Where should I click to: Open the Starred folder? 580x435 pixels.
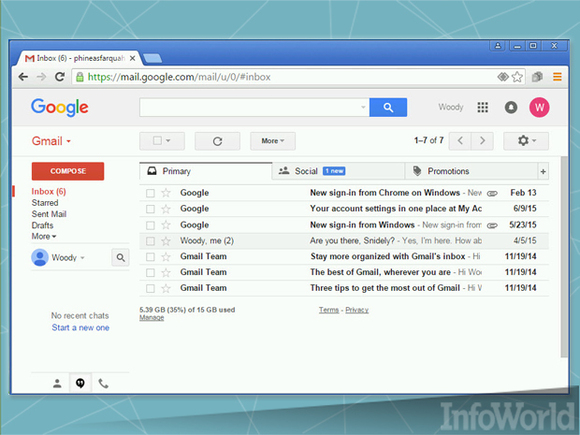pos(45,203)
